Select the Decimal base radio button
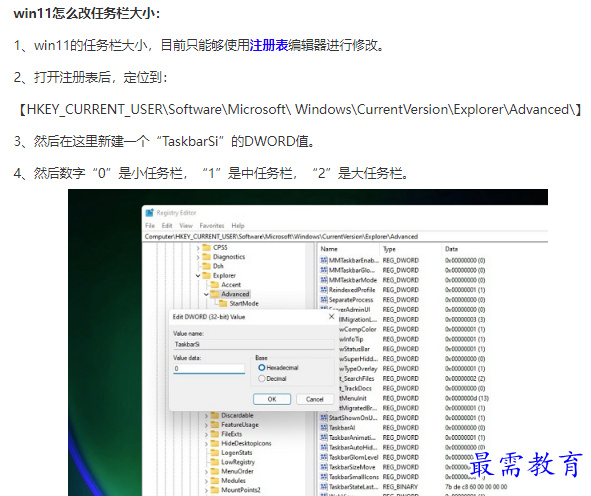 [x=262, y=378]
